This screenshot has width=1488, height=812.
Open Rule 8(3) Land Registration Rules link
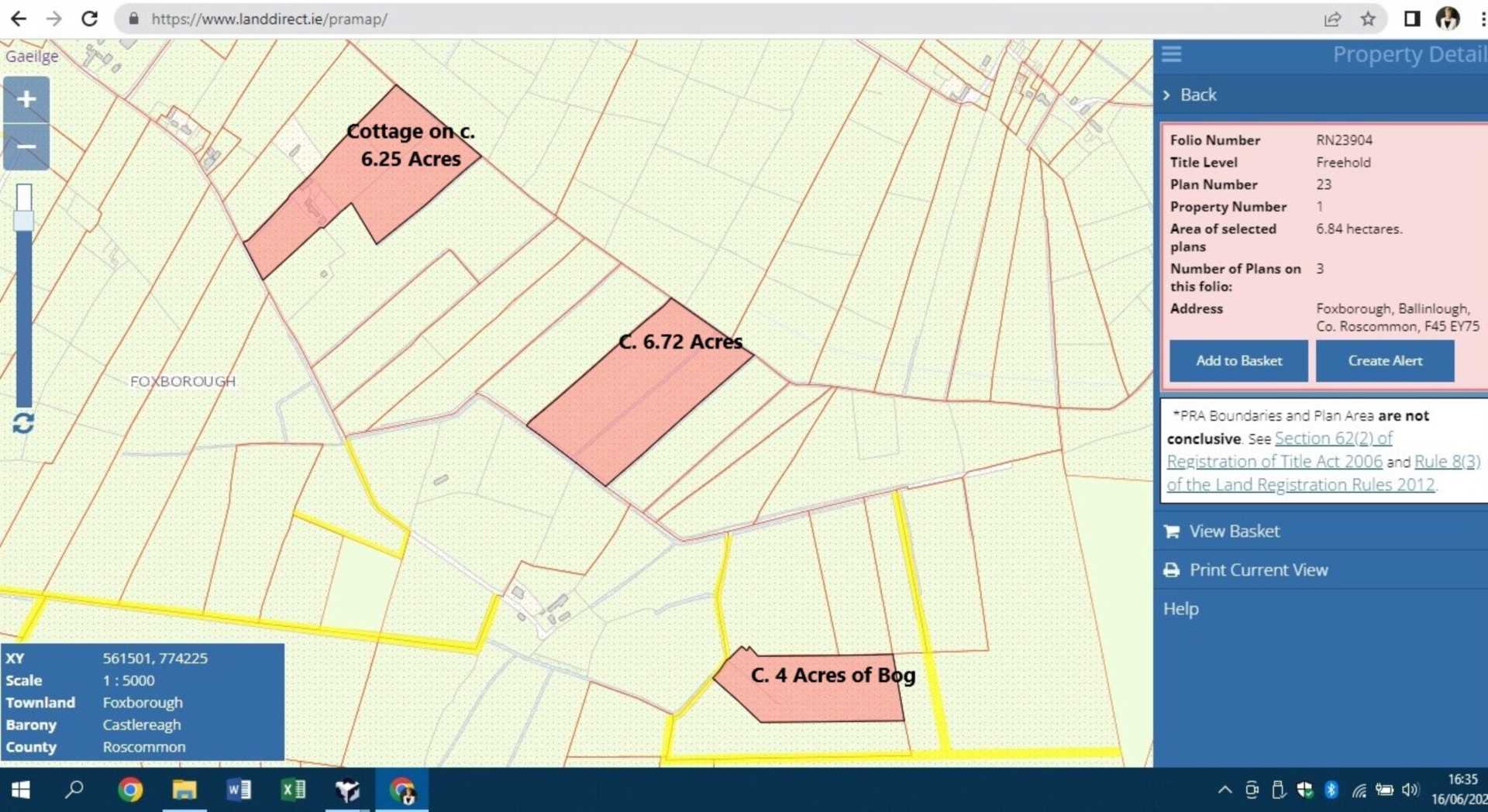click(x=1446, y=462)
